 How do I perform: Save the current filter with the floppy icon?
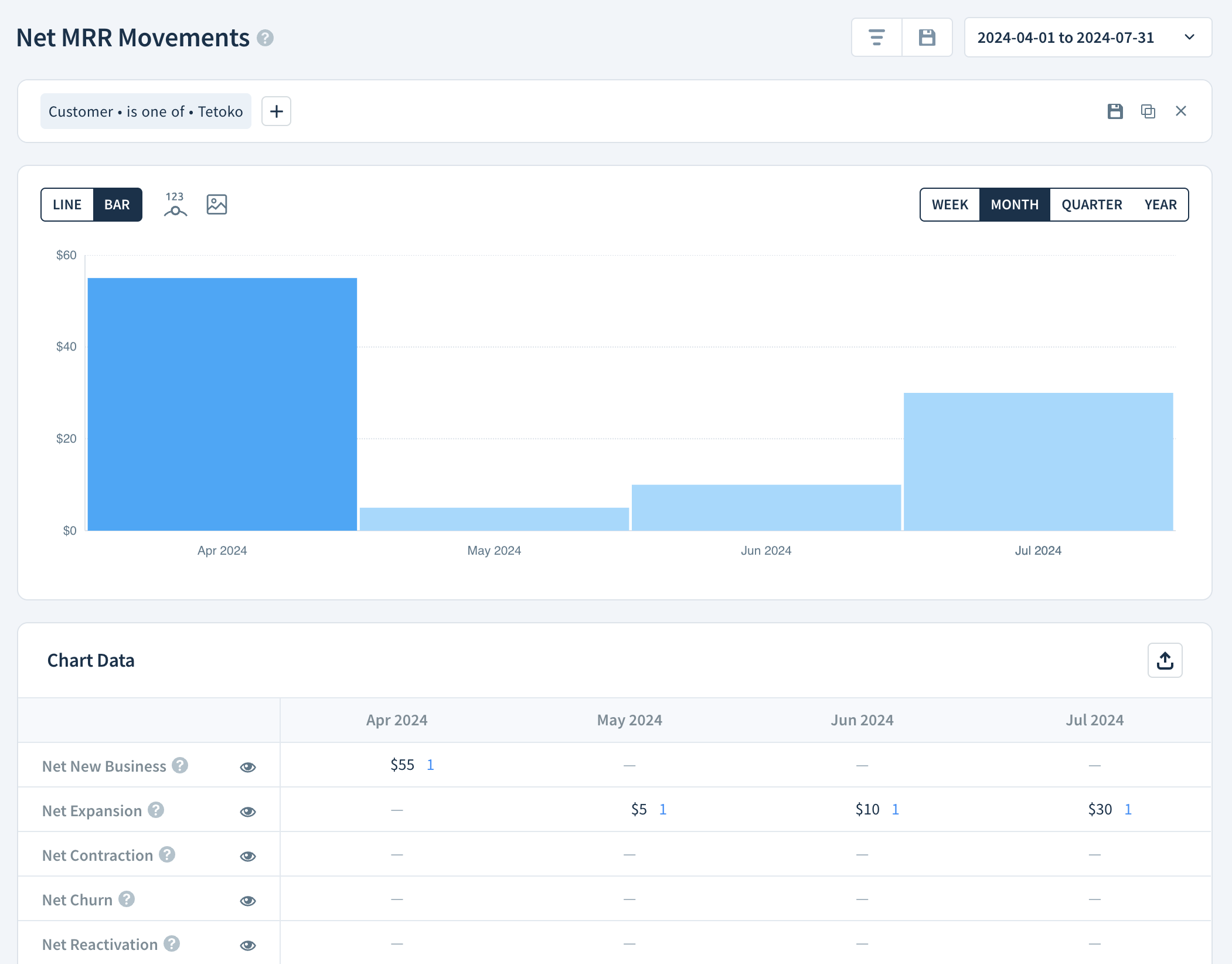coord(1115,111)
